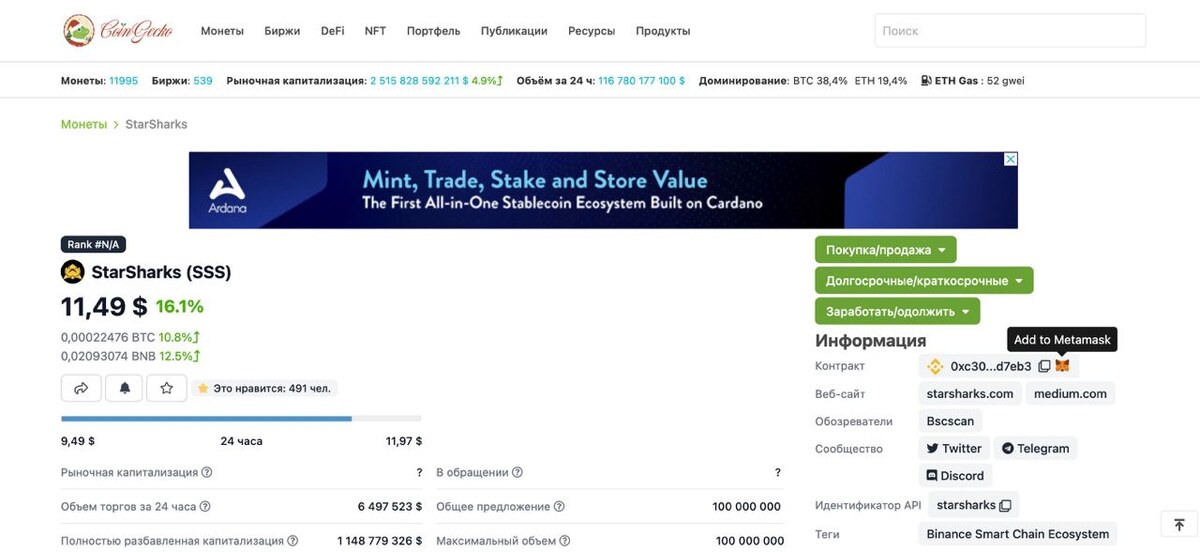Open the Публикации menu
1200x552 pixels.
pos(514,31)
